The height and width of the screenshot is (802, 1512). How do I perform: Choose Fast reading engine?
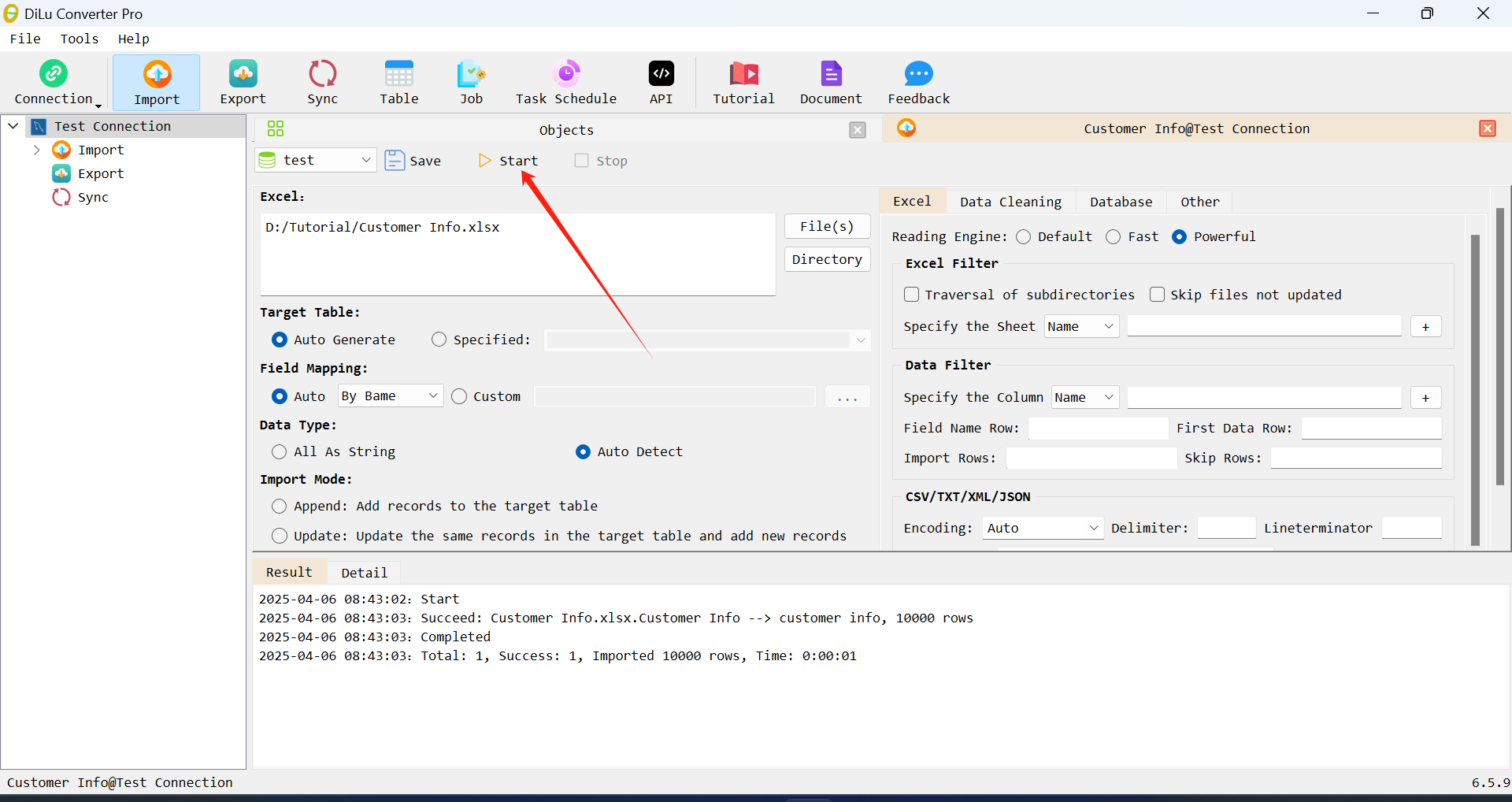1114,236
